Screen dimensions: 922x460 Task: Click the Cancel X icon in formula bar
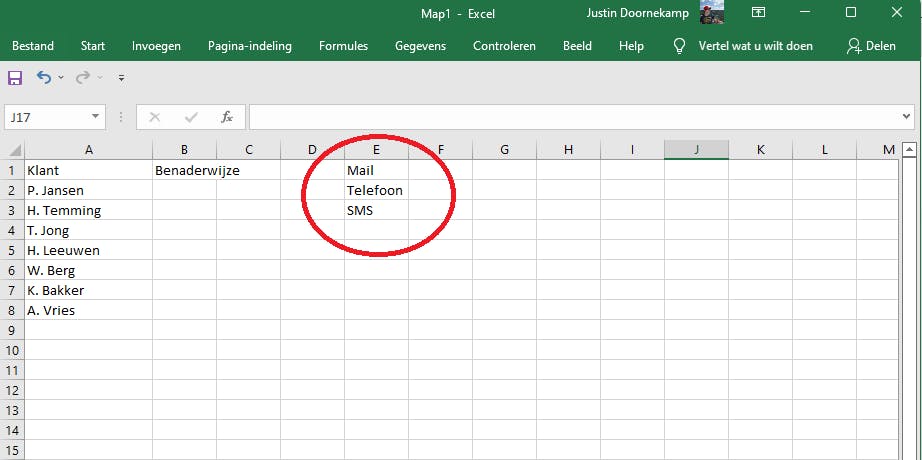point(155,117)
